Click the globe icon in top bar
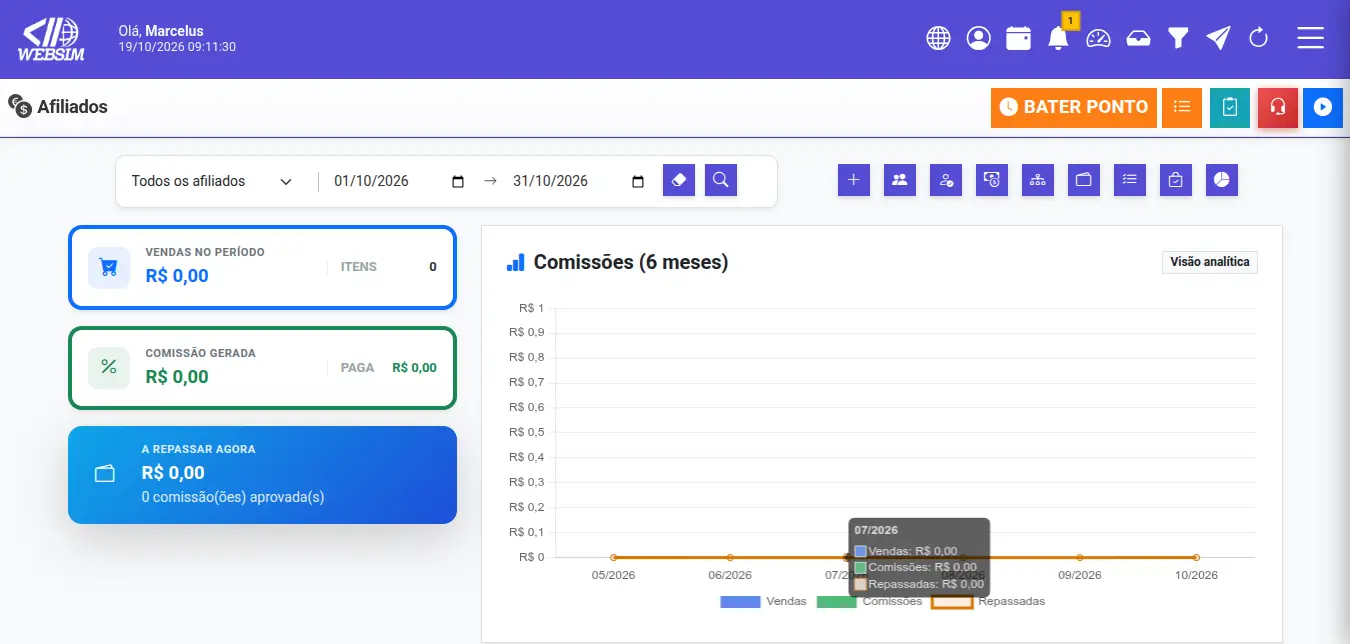The width and height of the screenshot is (1350, 644). click(938, 38)
